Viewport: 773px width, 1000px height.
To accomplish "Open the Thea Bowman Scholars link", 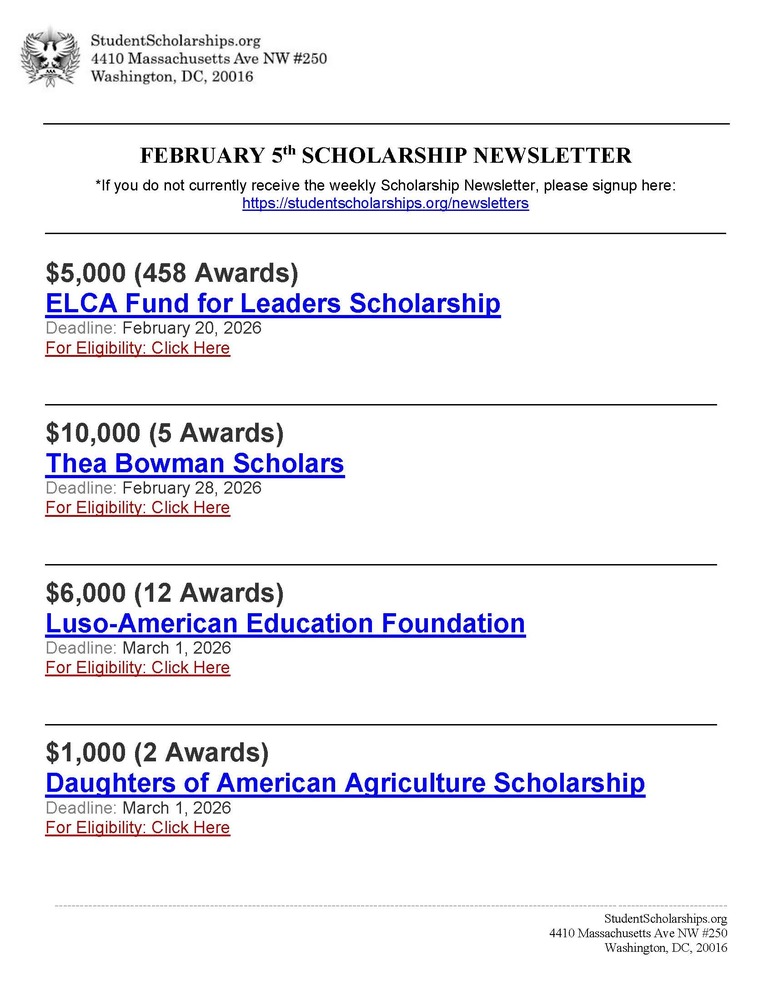I will [x=195, y=463].
